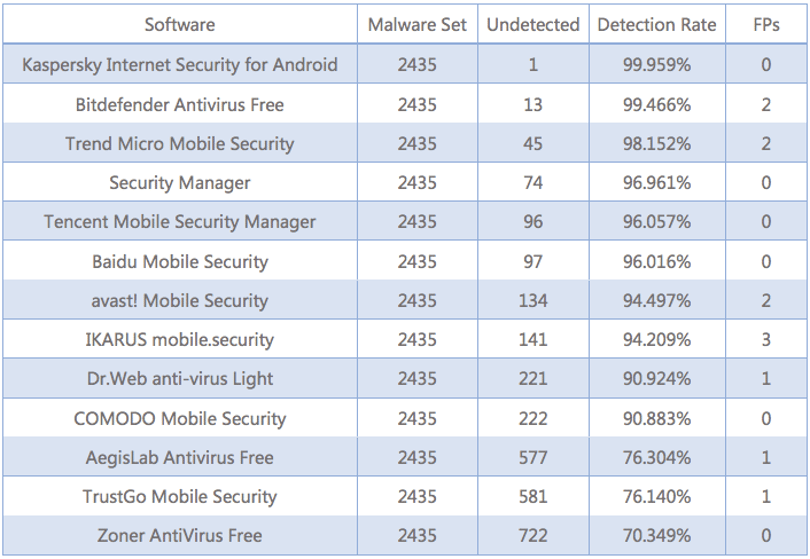This screenshot has width=810, height=559.
Task: Click the FPs column header
Action: coord(766,24)
